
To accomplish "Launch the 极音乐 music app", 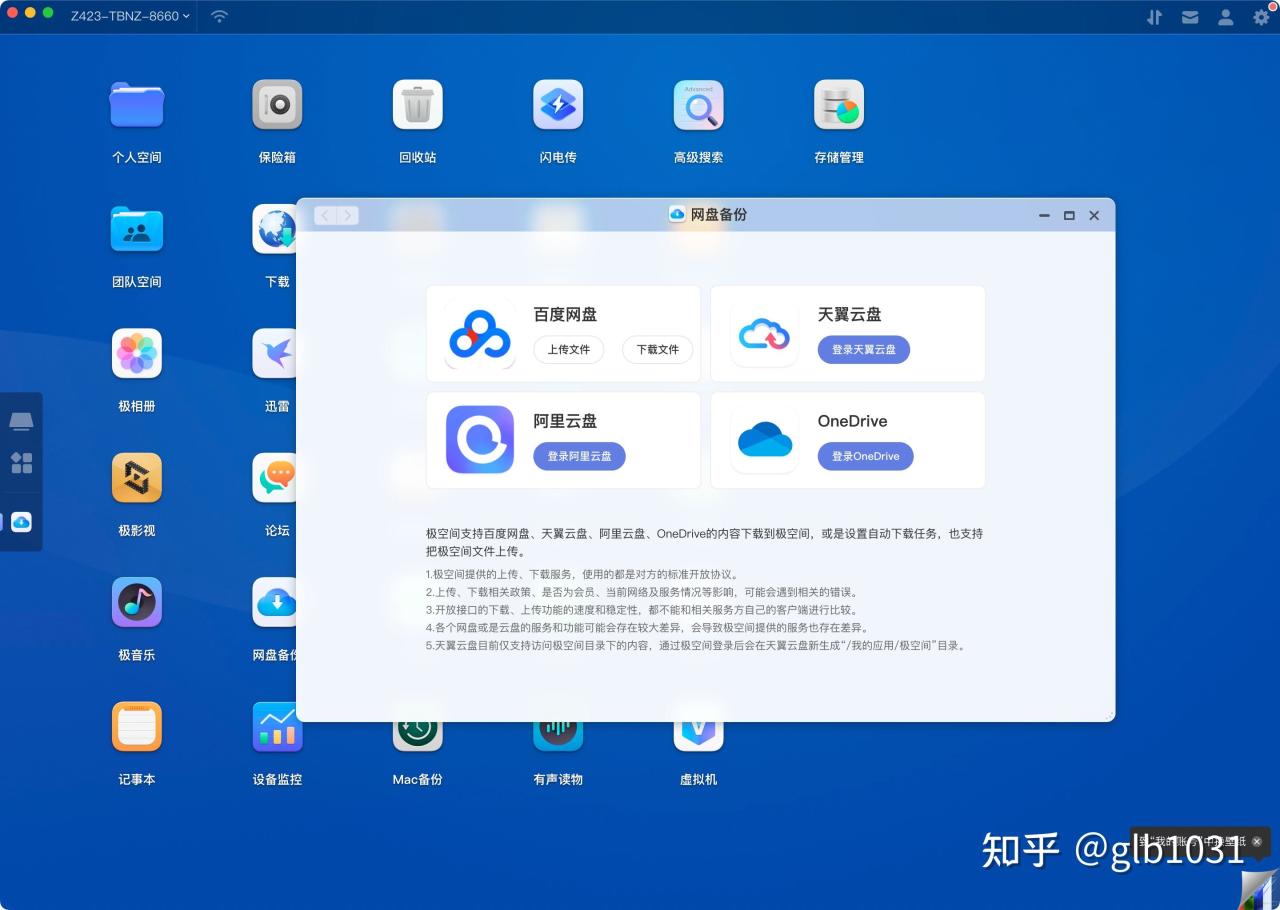I will click(136, 602).
